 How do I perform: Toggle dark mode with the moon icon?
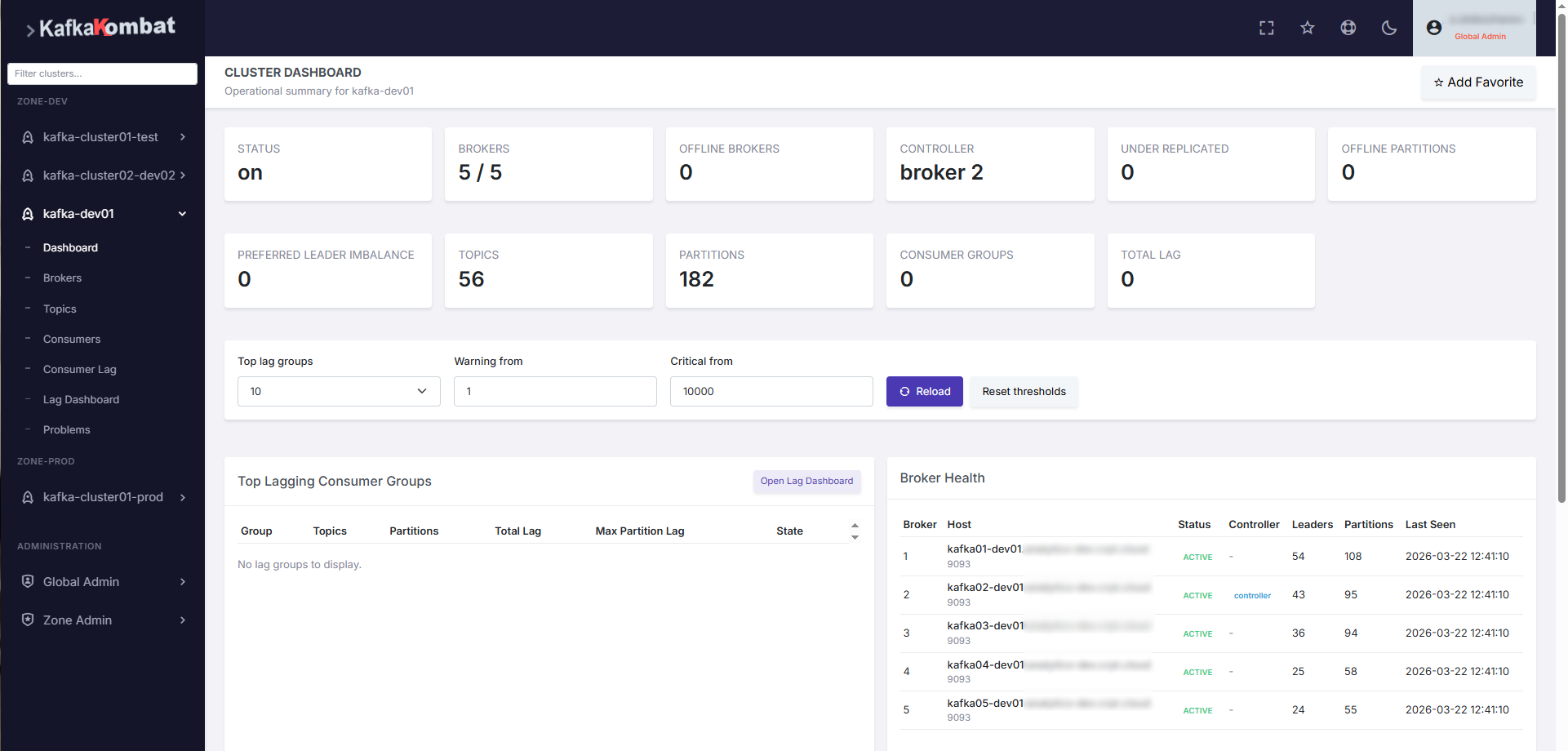(x=1389, y=28)
